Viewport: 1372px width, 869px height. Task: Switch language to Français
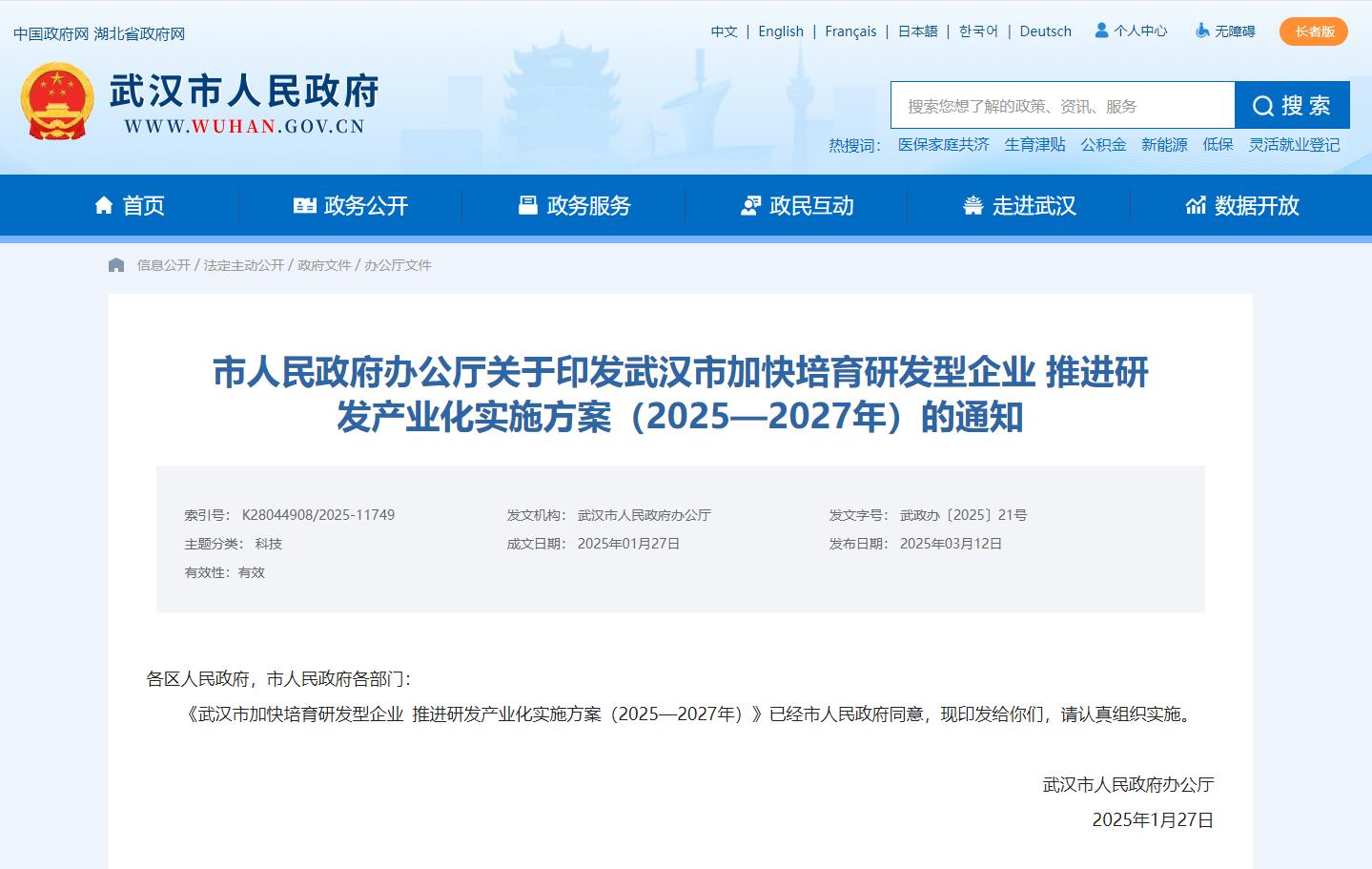click(850, 31)
